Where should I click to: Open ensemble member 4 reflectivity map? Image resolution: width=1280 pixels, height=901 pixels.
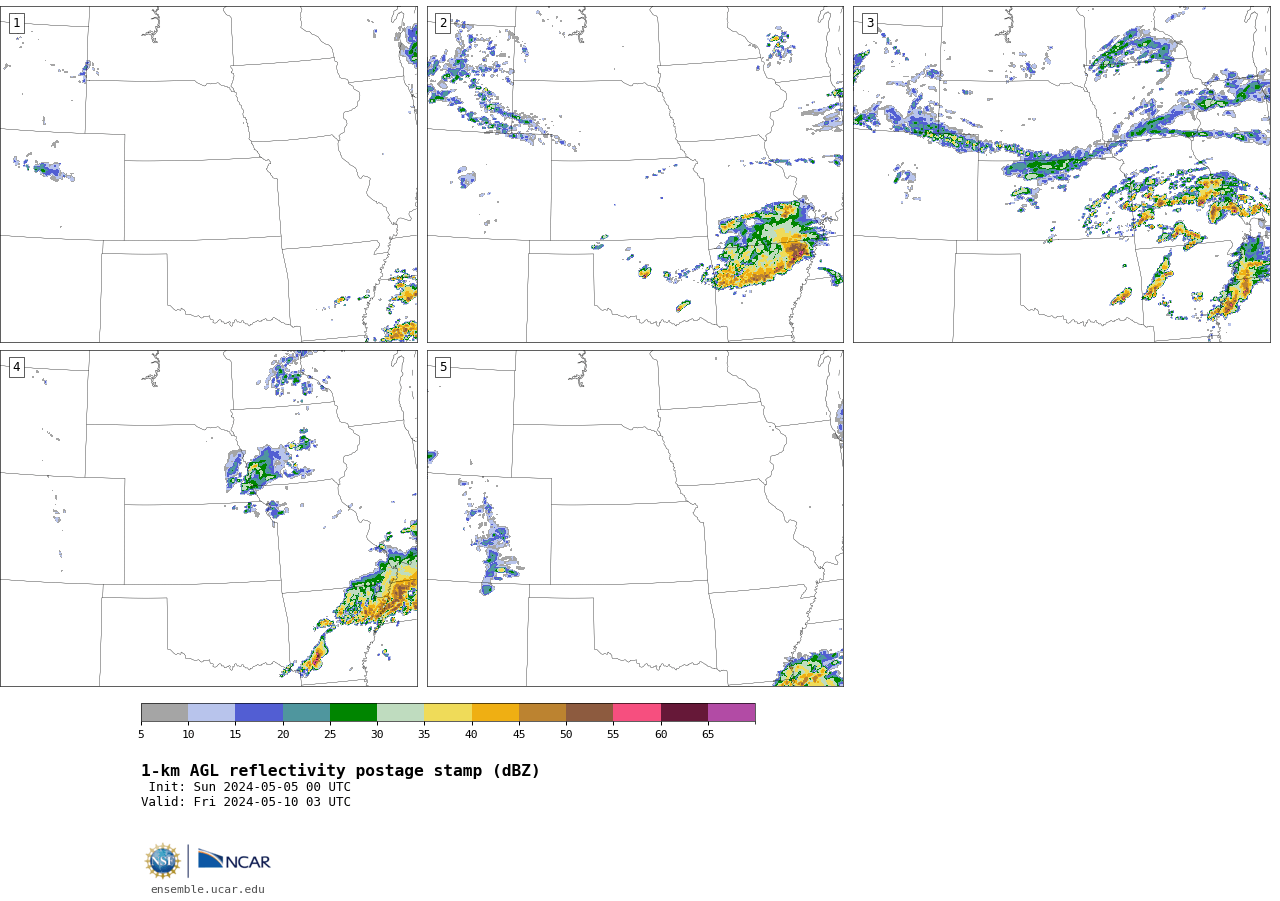coord(209,518)
